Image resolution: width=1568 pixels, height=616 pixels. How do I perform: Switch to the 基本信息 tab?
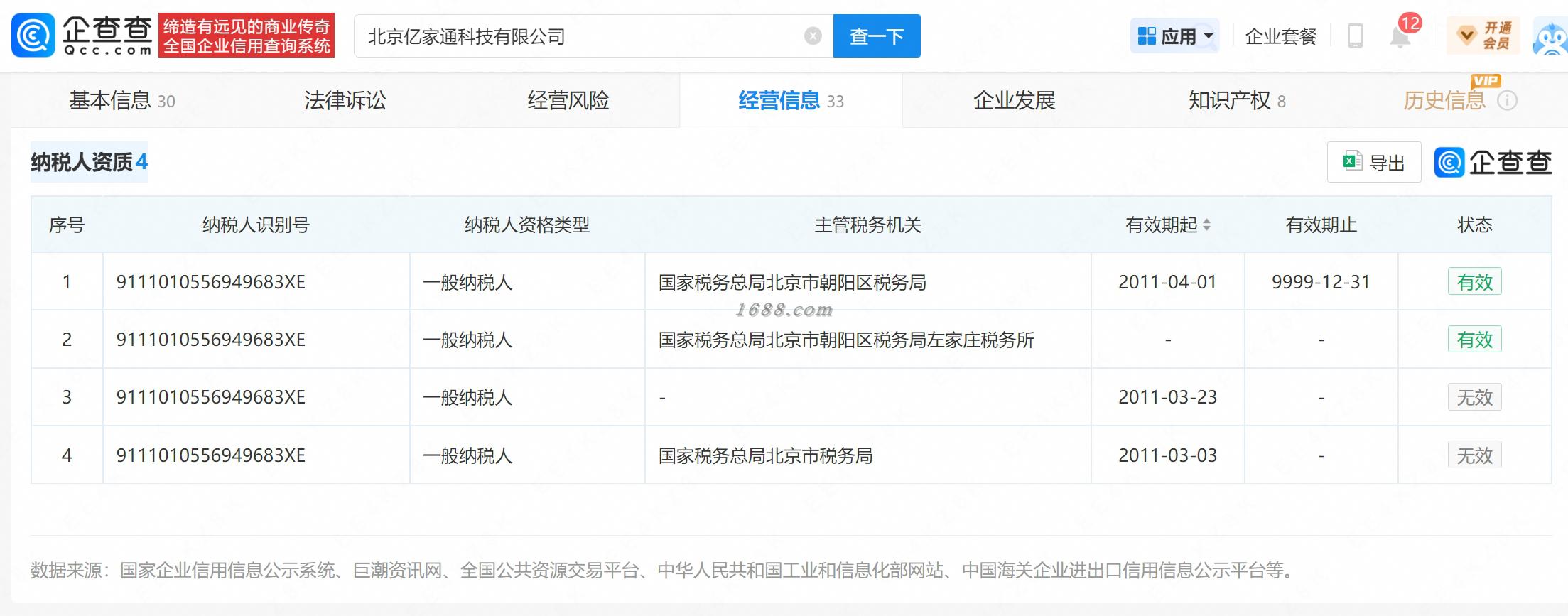pos(122,101)
